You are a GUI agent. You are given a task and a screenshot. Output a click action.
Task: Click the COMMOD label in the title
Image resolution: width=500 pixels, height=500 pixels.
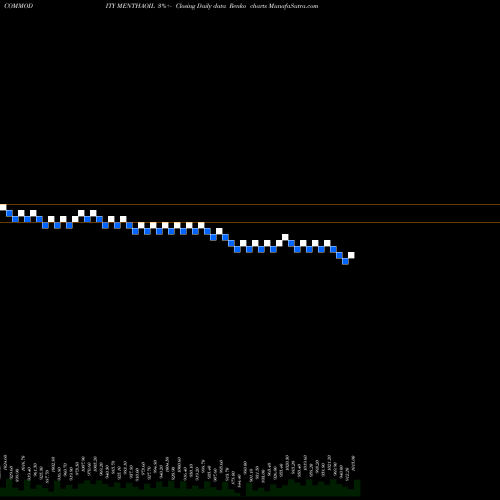(19, 6)
